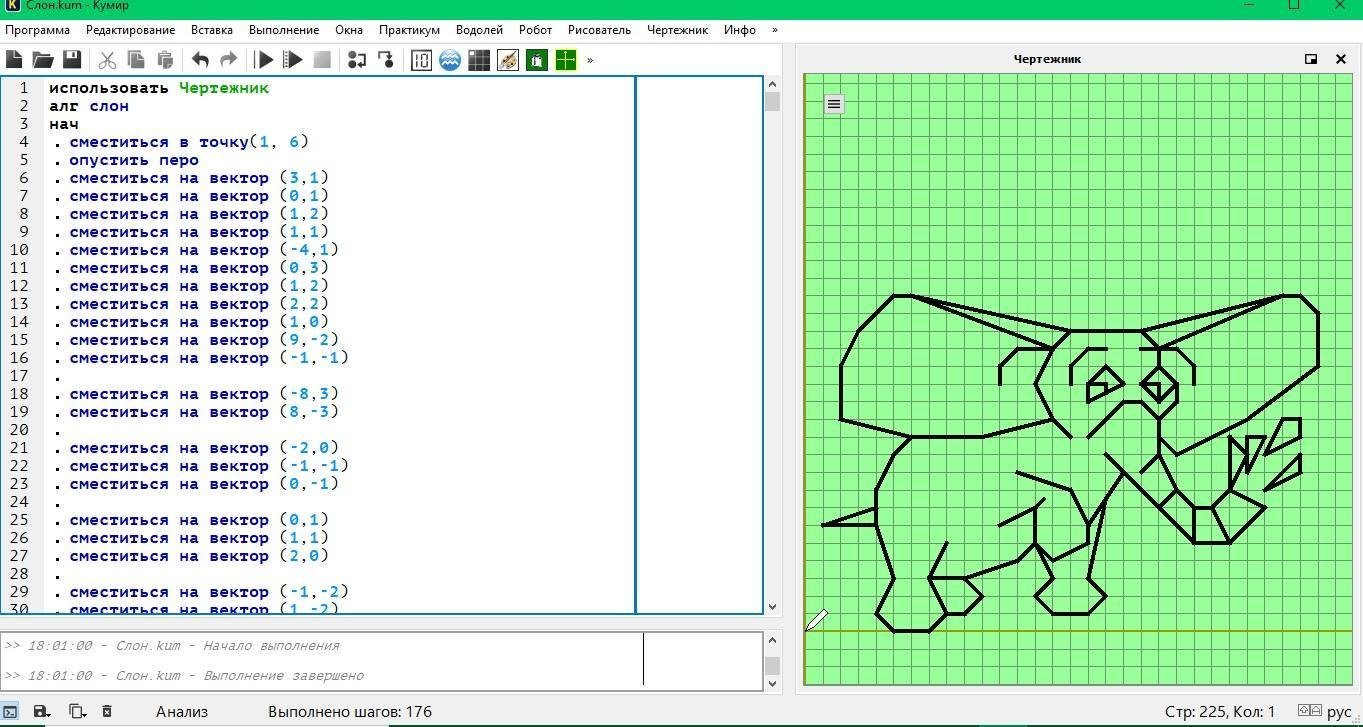The height and width of the screenshot is (727, 1363).
Task: Click the hamburger menu button on canvas
Action: tap(834, 103)
